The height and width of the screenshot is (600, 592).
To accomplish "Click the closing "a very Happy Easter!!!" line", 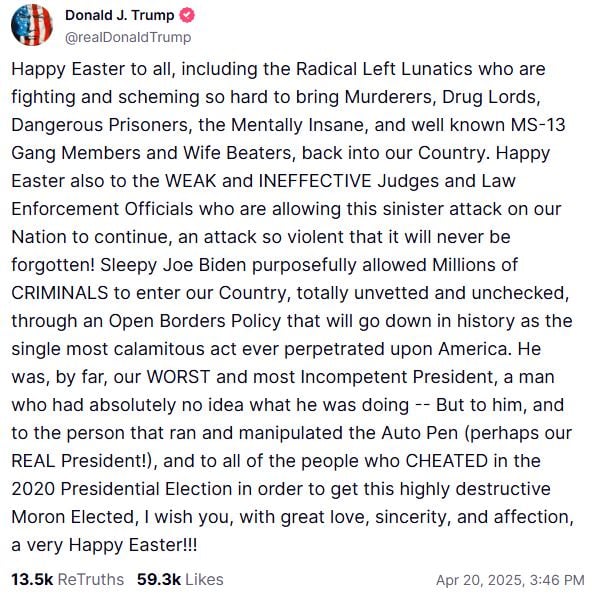I will [104, 545].
